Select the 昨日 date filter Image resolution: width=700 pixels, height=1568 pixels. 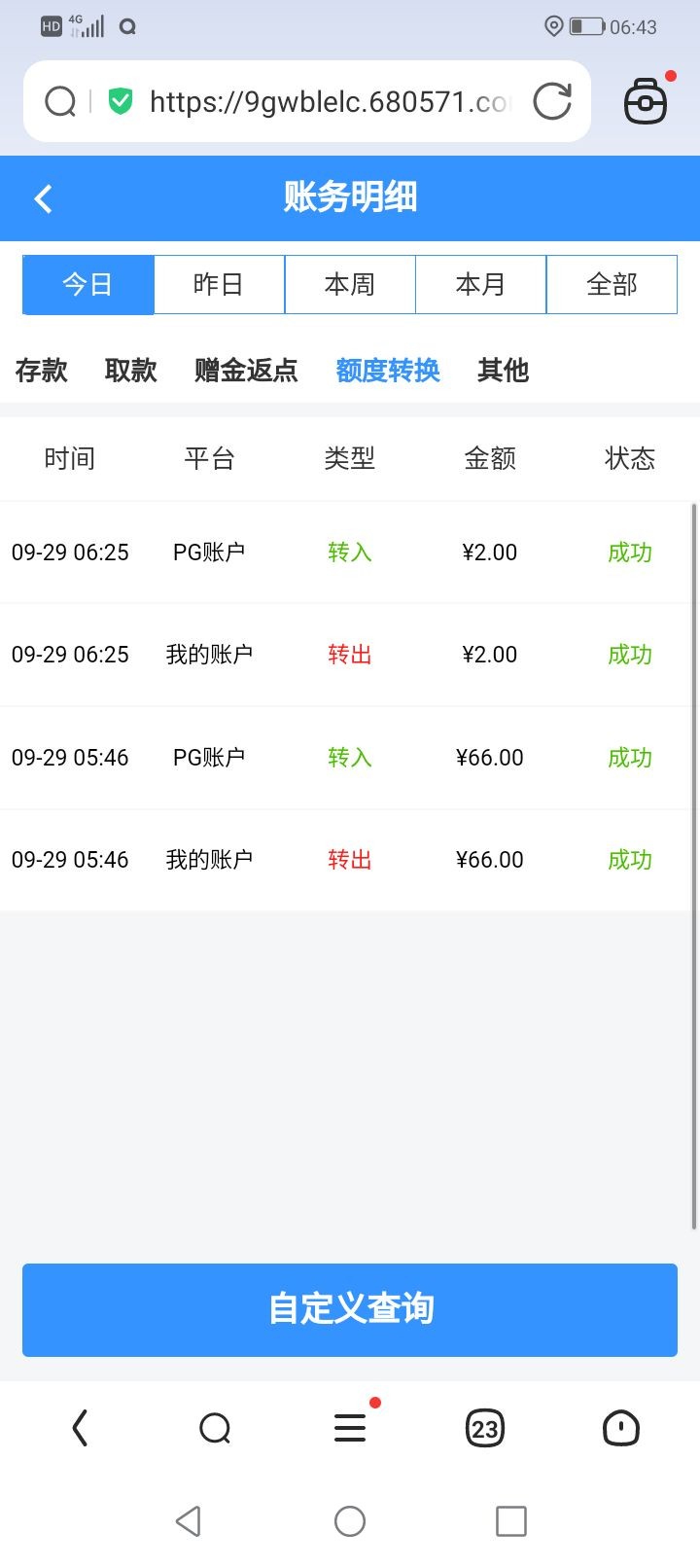click(x=219, y=284)
